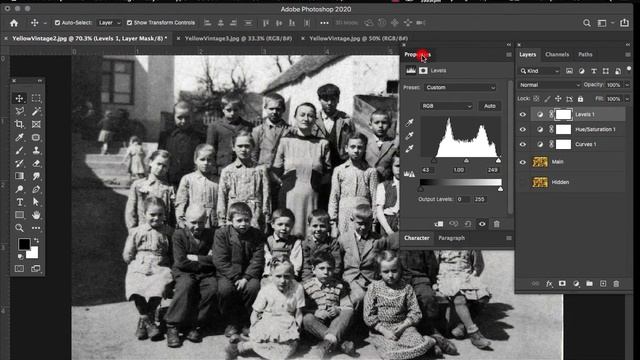Reset Levels adjustment to defaults icon
The height and width of the screenshot is (360, 640).
point(468,224)
